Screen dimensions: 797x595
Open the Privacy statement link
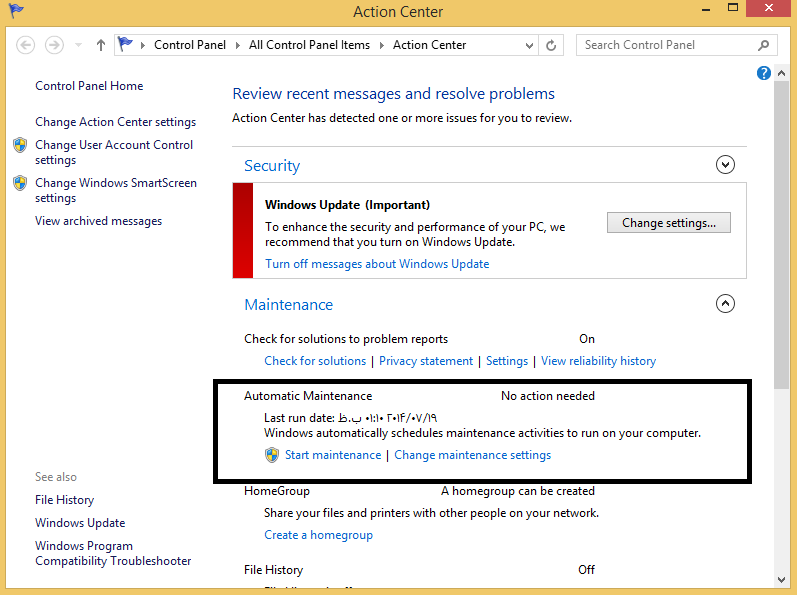(426, 361)
